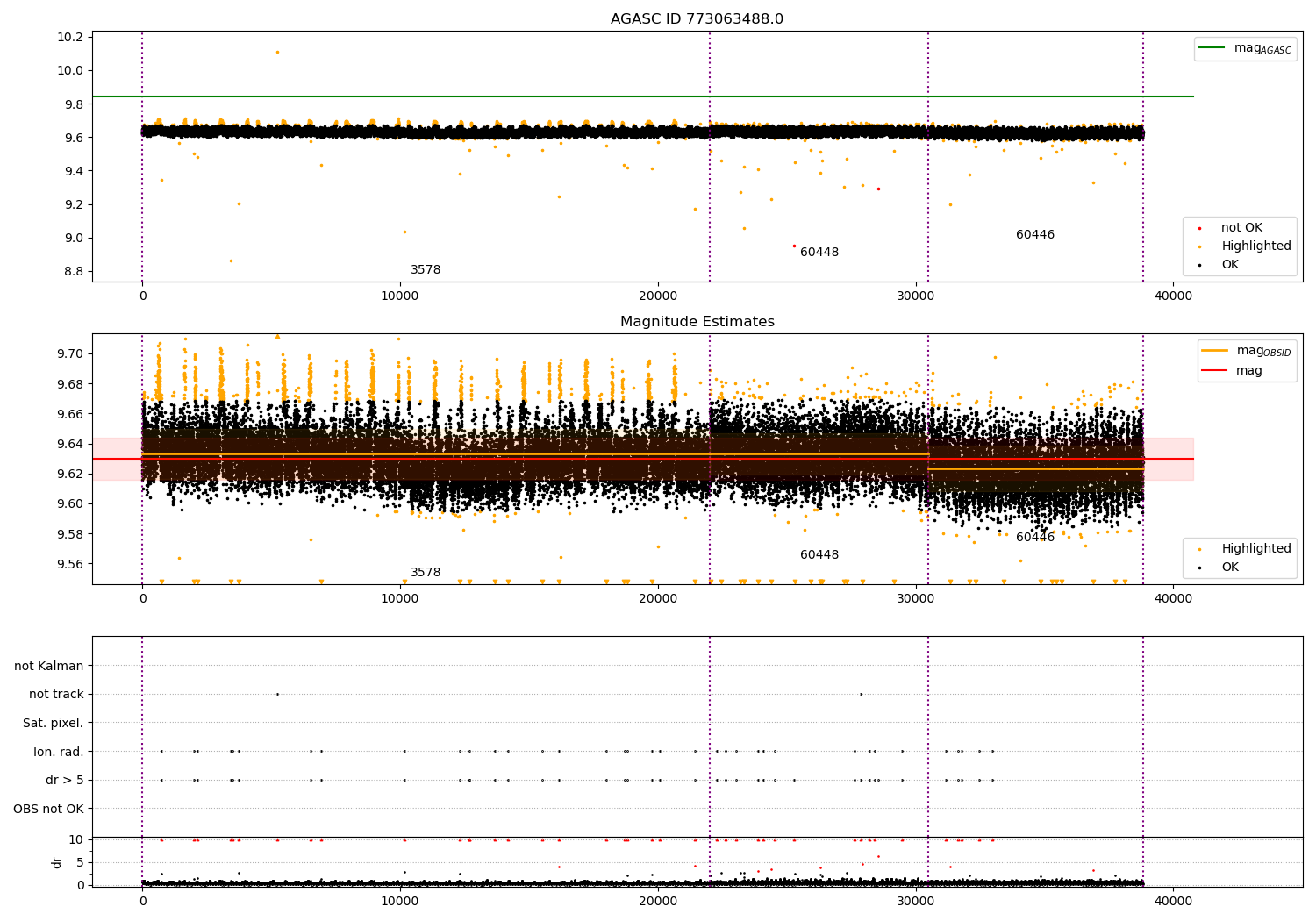Screen dimensions: 1316x921
Task: Click y-axis tick "9.2" in top plot
Action: tap(74, 204)
